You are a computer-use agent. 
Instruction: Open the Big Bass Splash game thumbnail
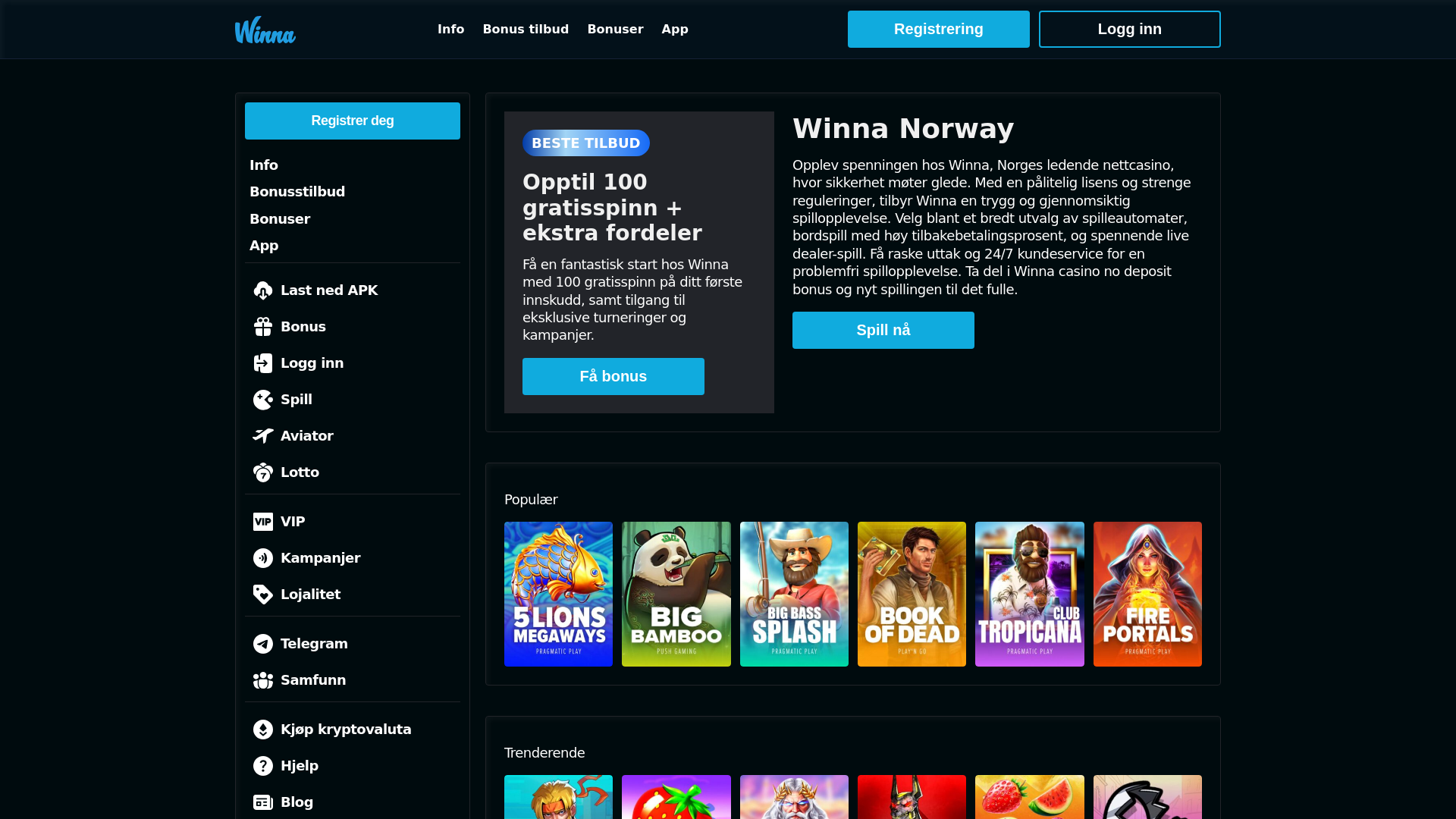click(794, 594)
